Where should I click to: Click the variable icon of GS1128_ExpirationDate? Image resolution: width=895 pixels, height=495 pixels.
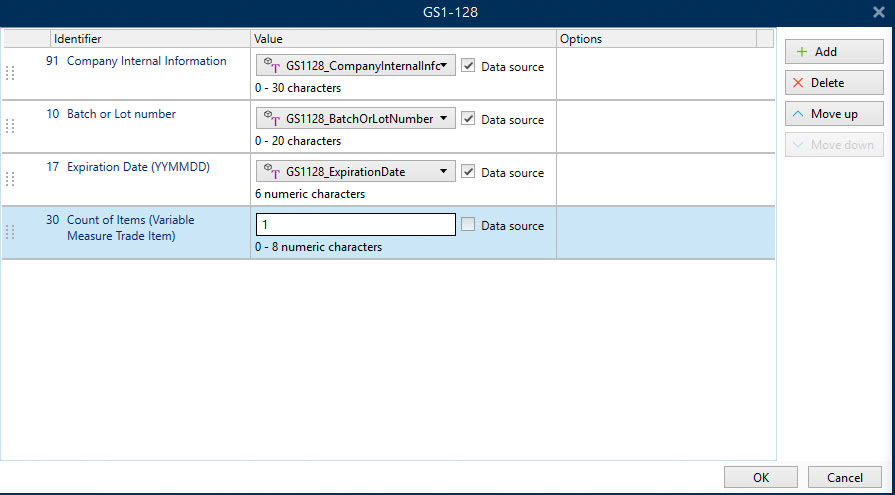coord(272,172)
